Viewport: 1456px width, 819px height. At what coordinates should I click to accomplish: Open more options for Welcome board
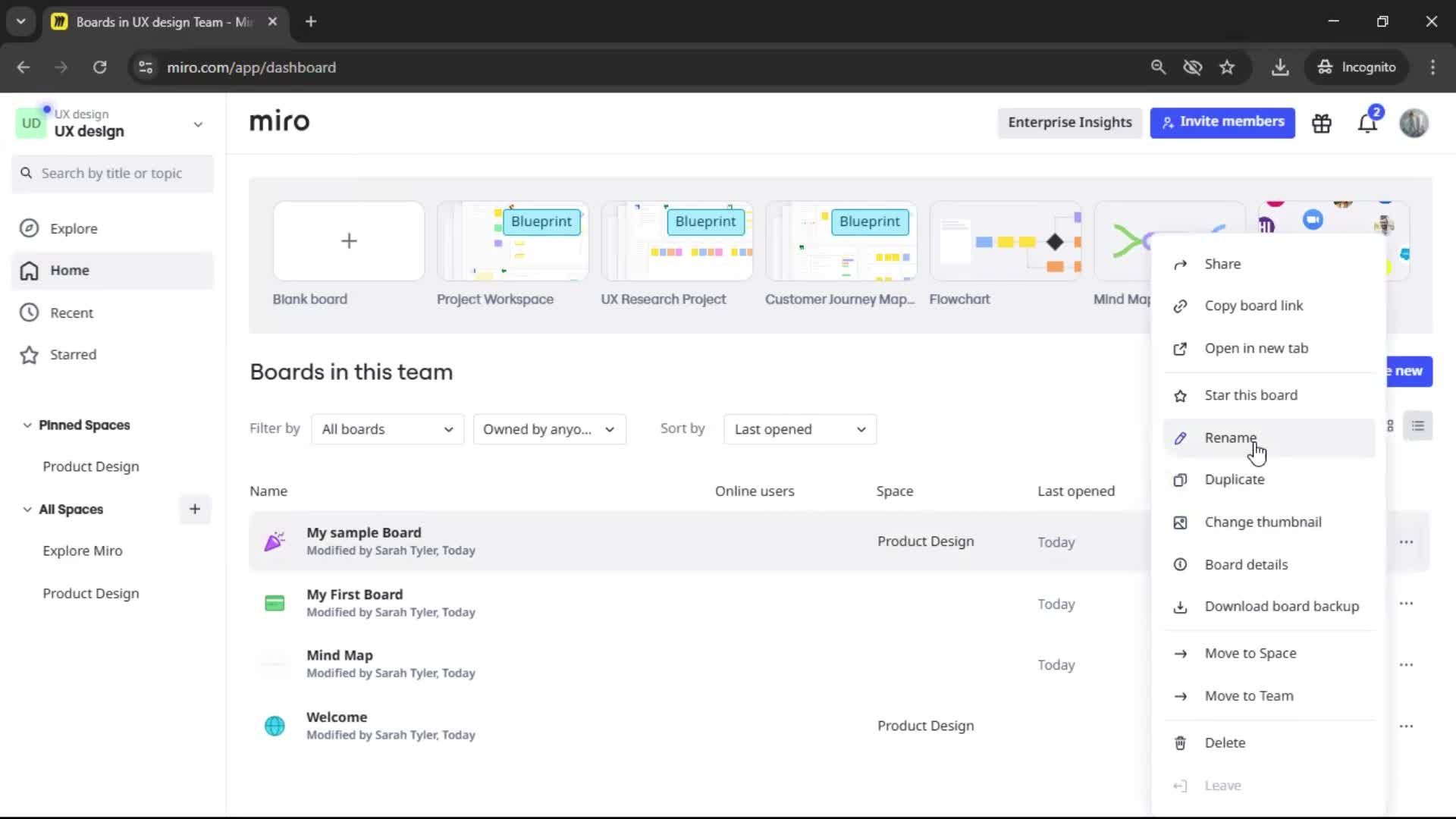pos(1406,726)
